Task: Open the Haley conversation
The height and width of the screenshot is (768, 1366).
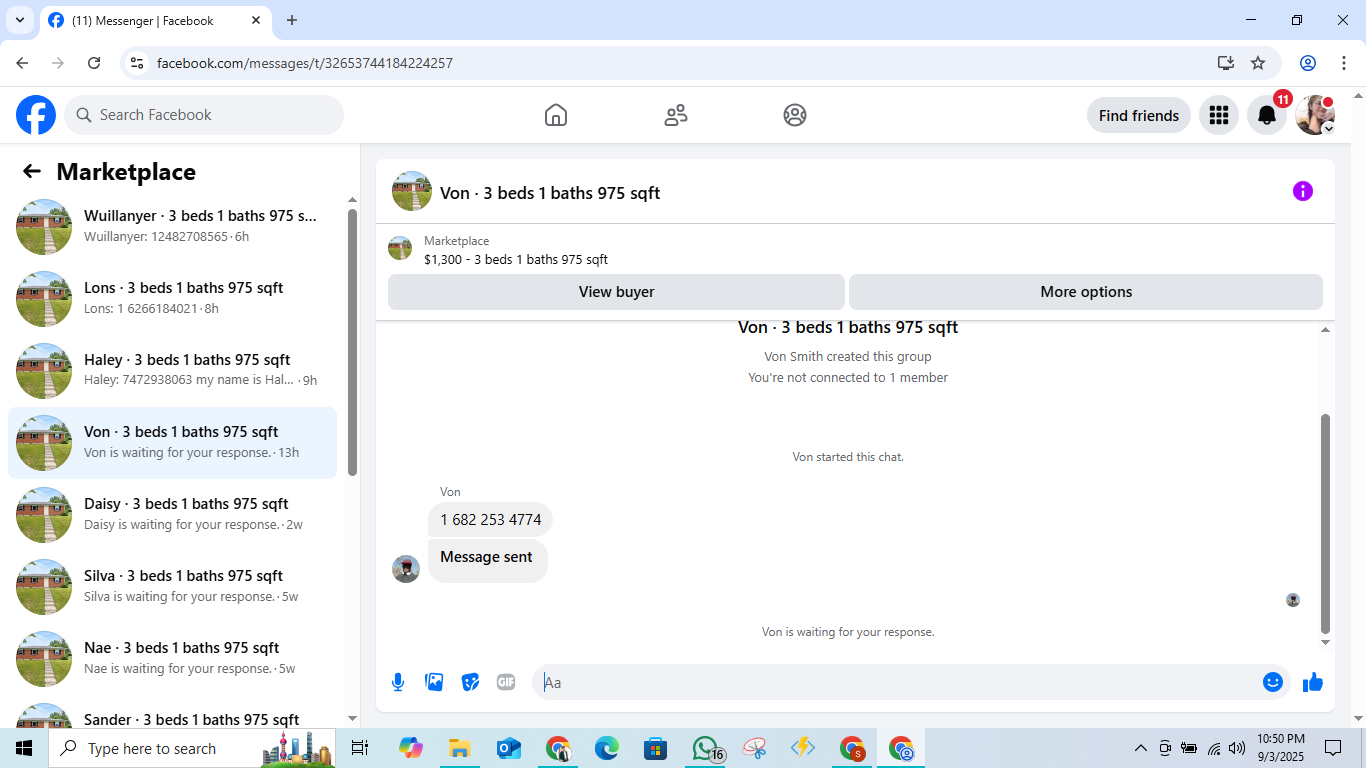Action: tap(172, 371)
